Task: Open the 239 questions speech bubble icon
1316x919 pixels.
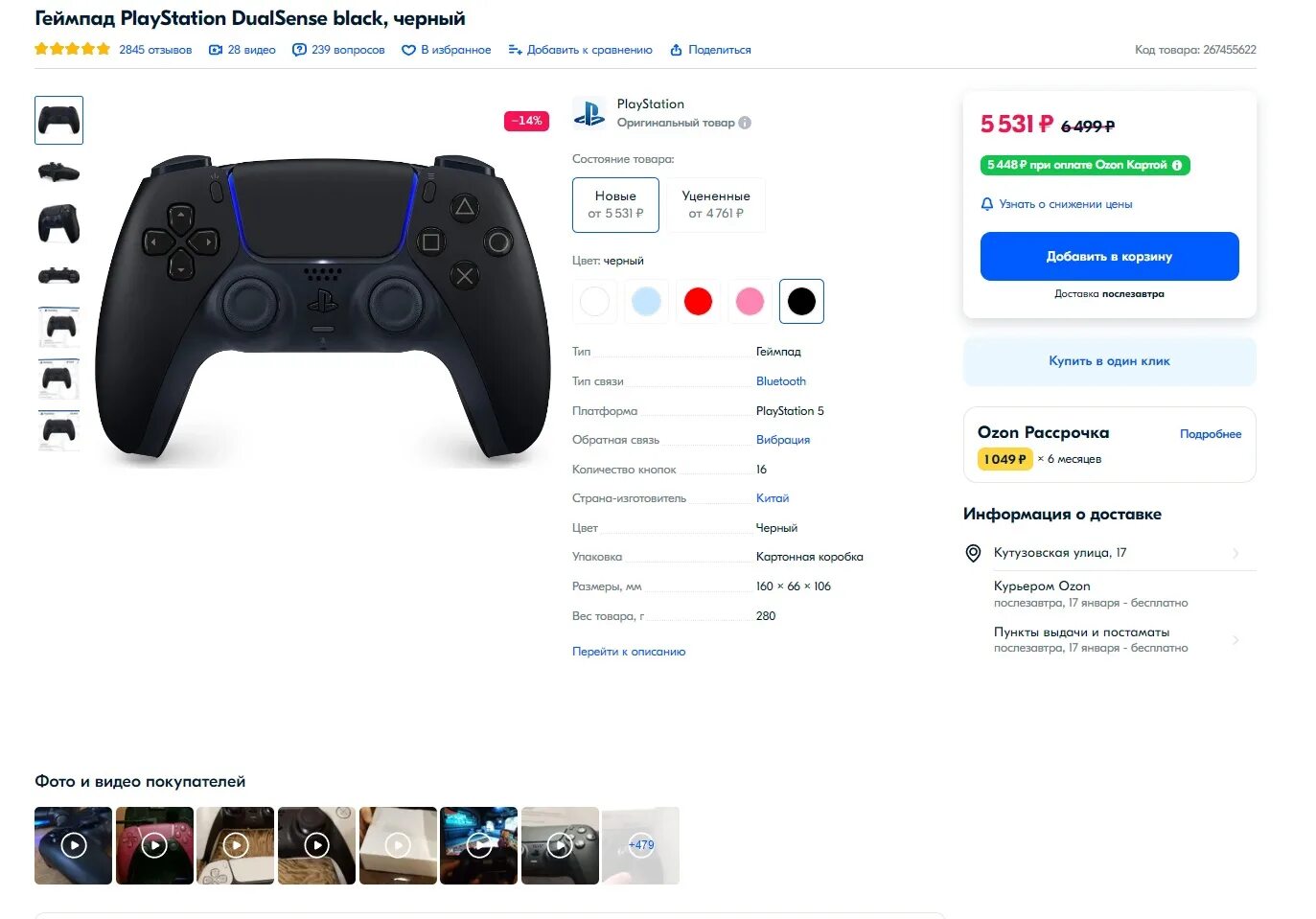Action: click(x=299, y=50)
